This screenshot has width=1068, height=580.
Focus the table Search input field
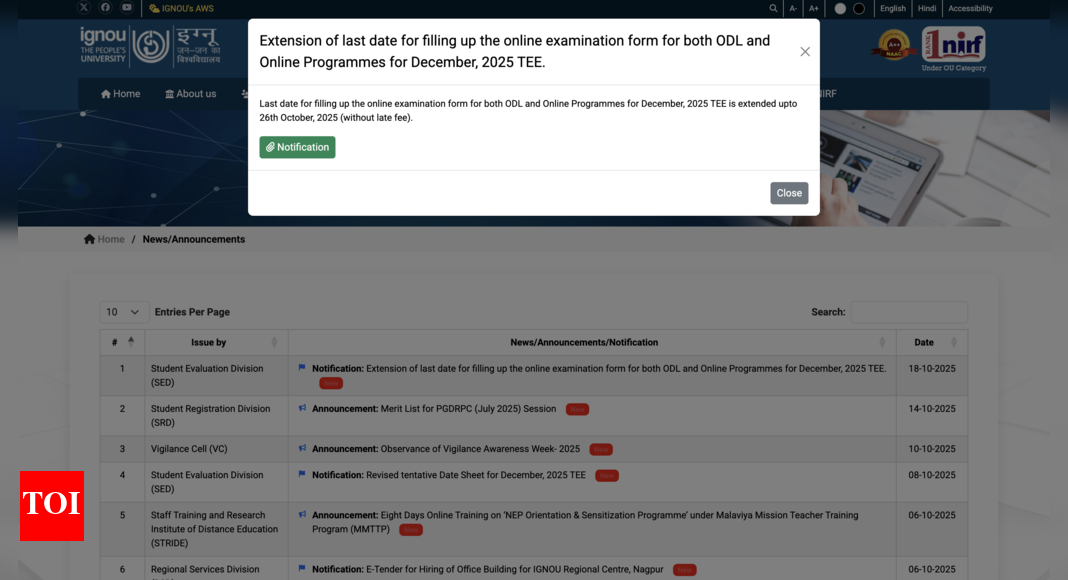[908, 312]
